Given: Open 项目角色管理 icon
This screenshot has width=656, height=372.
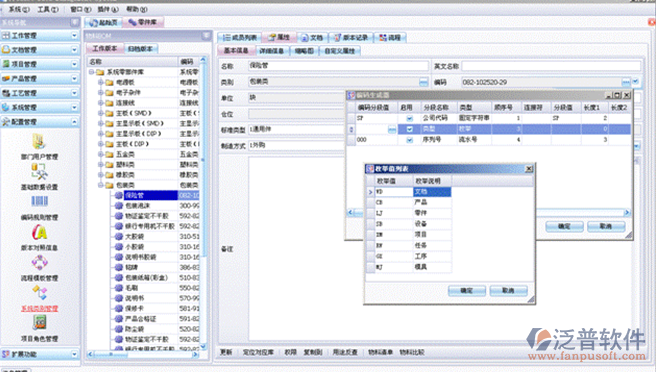Looking at the screenshot, I should coord(39,323).
